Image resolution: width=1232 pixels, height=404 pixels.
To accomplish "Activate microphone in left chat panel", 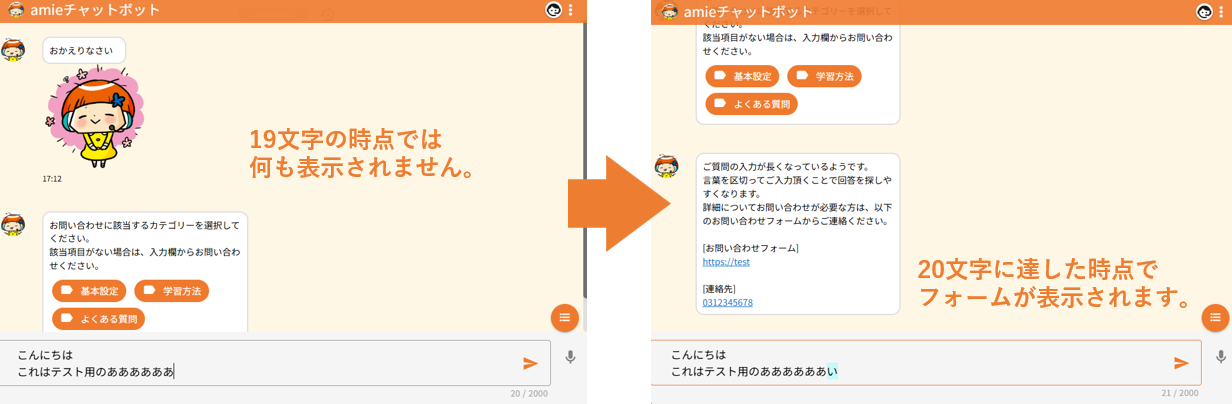I will pos(570,357).
